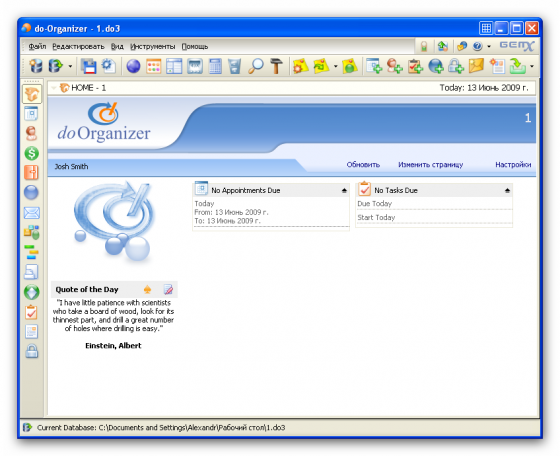560x456 pixels.
Task: Edit the Quote of the Day
Action: click(x=168, y=289)
